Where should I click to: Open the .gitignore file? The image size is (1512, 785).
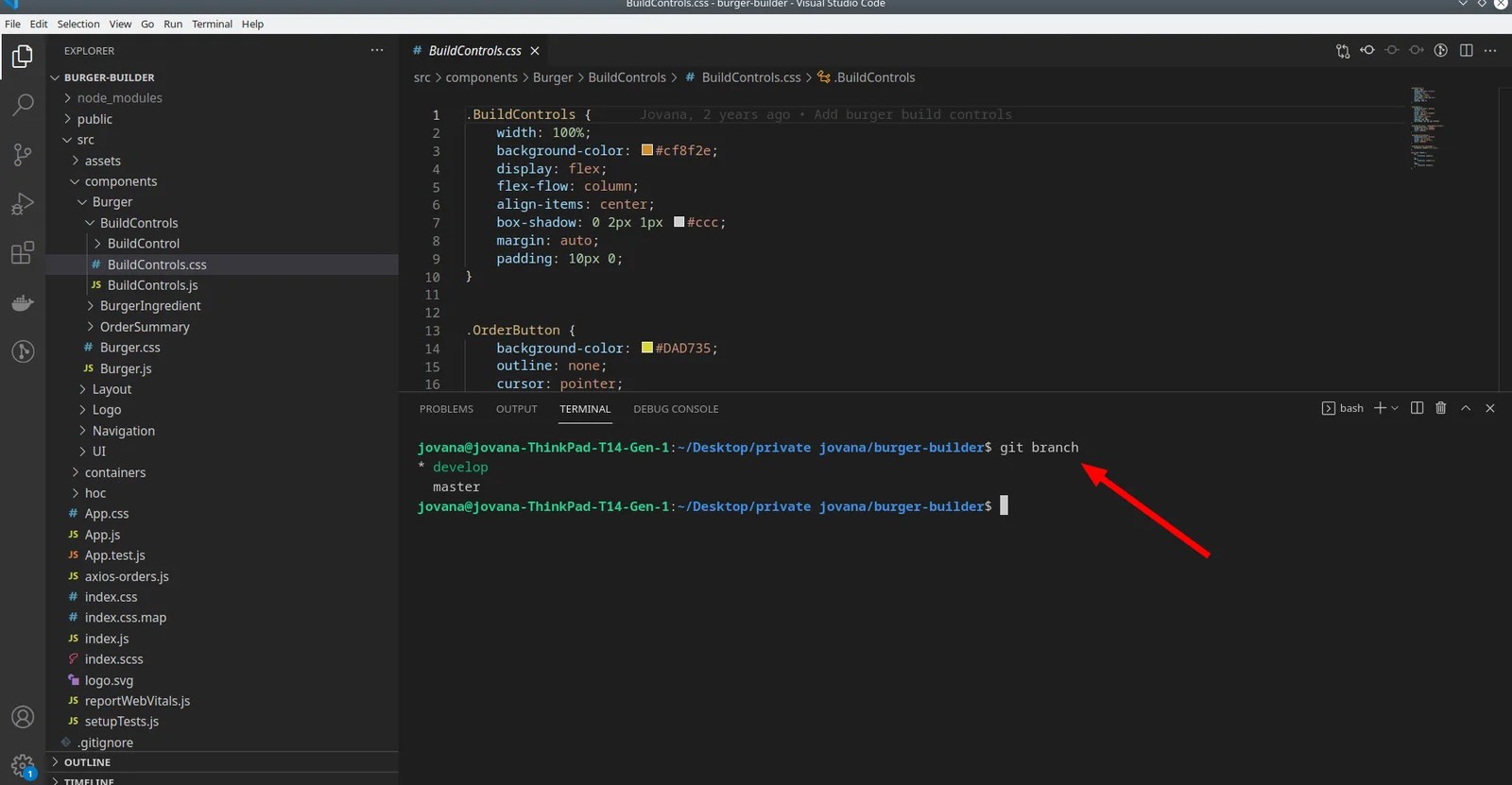222,742
